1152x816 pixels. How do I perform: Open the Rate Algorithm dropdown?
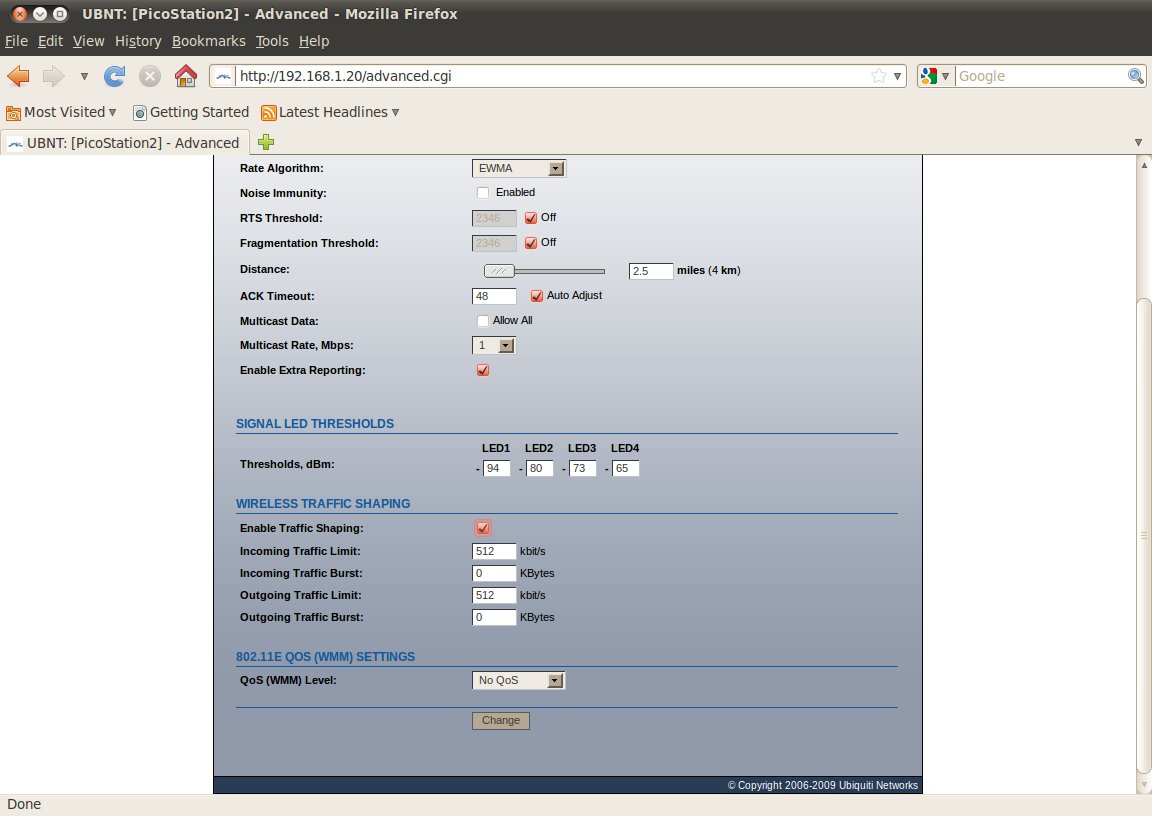click(518, 168)
